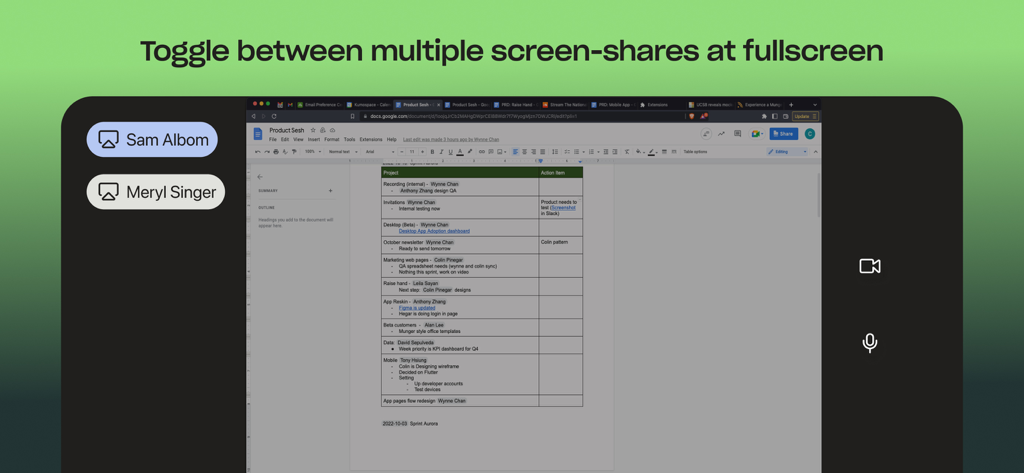Viewport: 1024px width, 473px height.
Task: Click the Add comment toolbar icon
Action: click(x=491, y=152)
